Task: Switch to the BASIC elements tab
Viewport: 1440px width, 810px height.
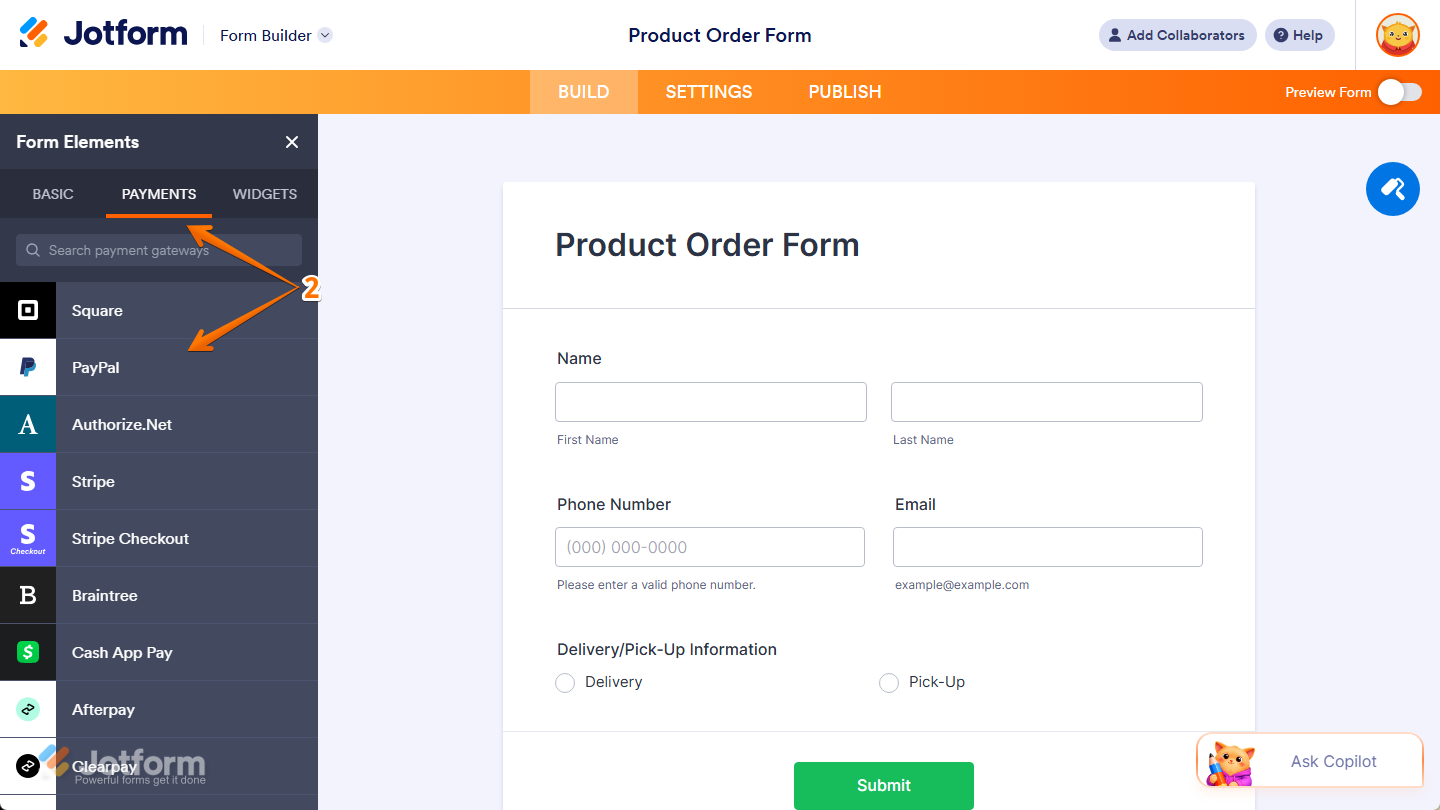Action: (x=52, y=194)
